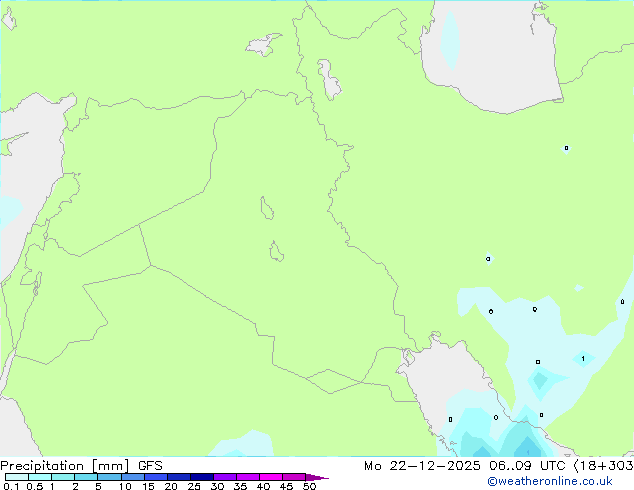Click the legend value '10'
This screenshot has height=490, width=634.
coord(125,486)
